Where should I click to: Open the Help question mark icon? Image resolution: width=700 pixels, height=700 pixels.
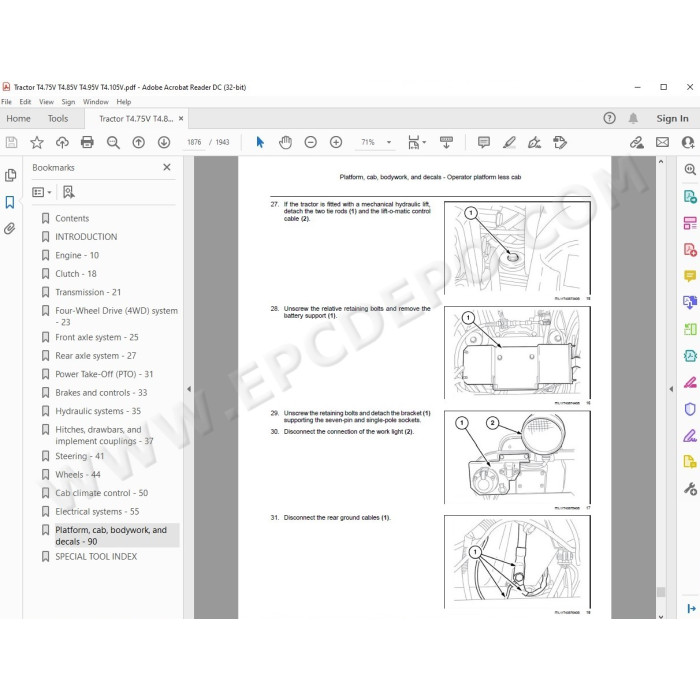coord(609,118)
